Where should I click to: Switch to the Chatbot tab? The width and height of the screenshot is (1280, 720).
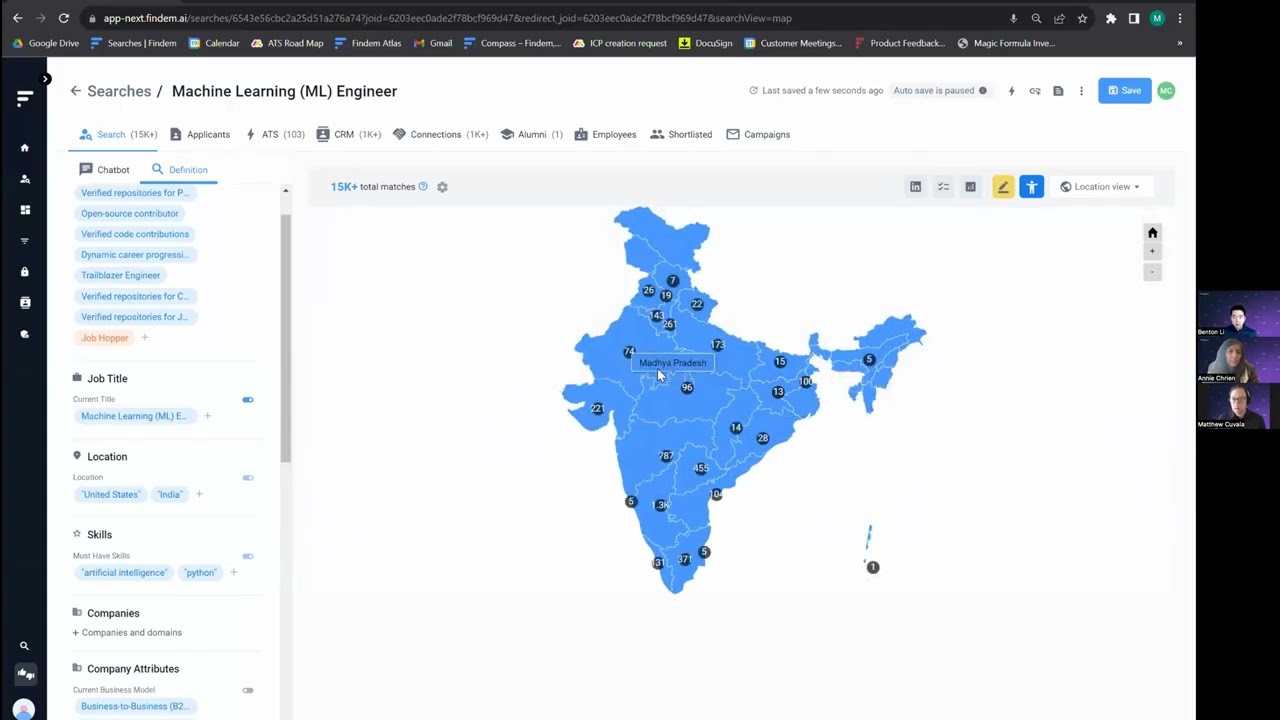[104, 170]
